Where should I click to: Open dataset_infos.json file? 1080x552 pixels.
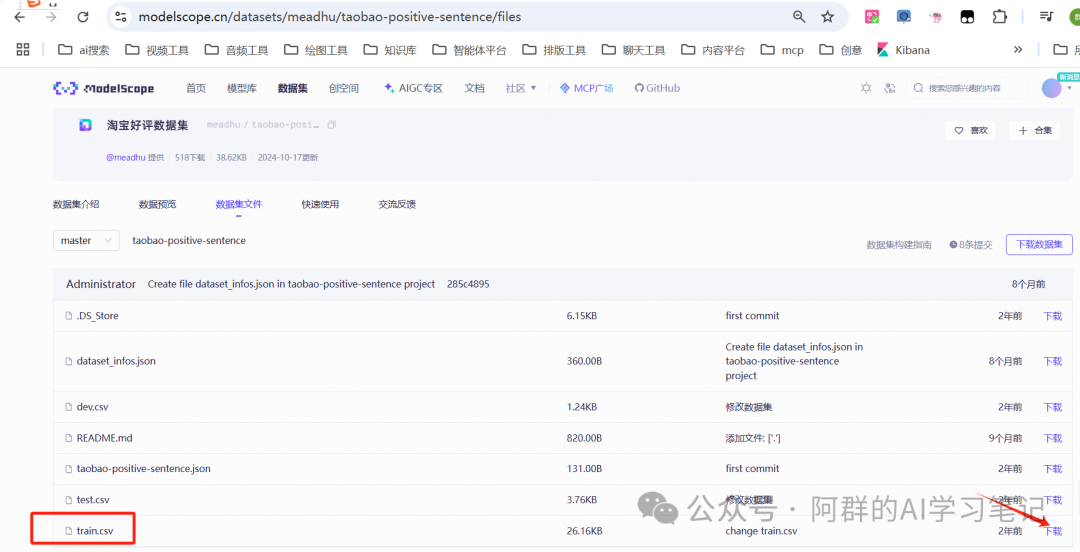[x=116, y=361]
